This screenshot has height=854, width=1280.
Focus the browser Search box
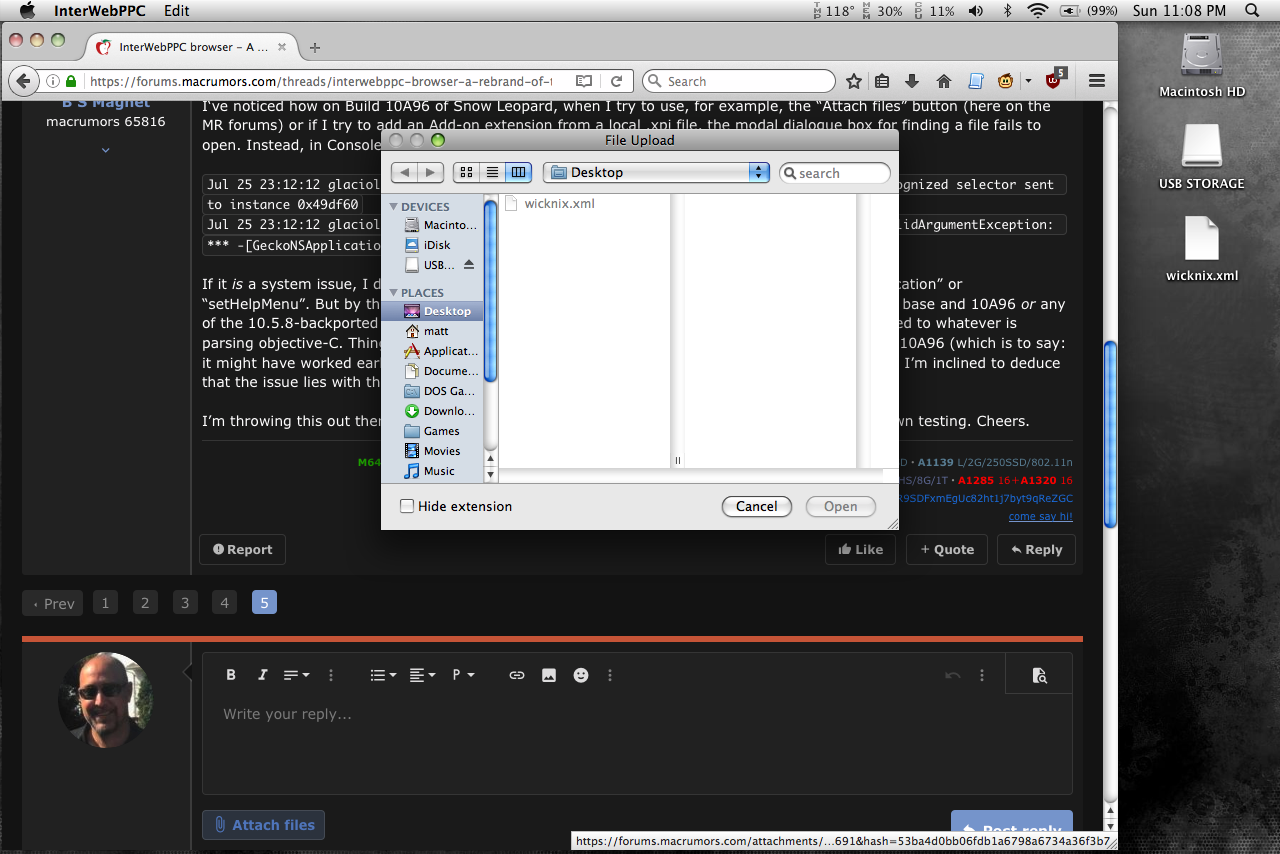[738, 81]
